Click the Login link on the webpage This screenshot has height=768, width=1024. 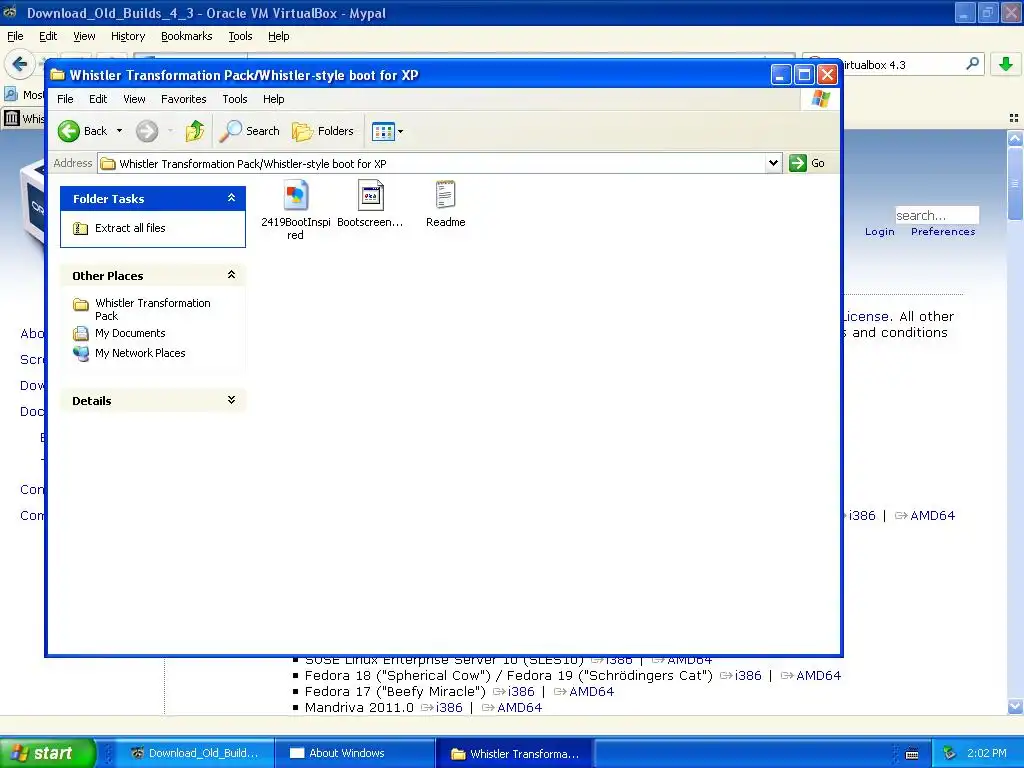880,232
